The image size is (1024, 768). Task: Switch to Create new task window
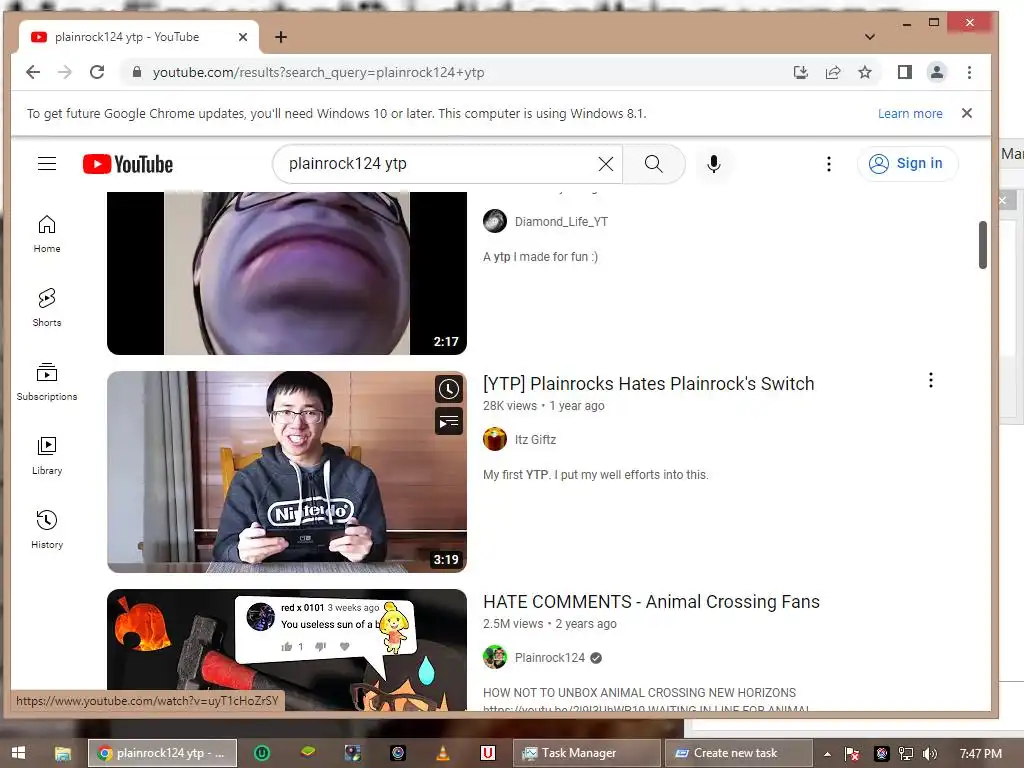(738, 753)
